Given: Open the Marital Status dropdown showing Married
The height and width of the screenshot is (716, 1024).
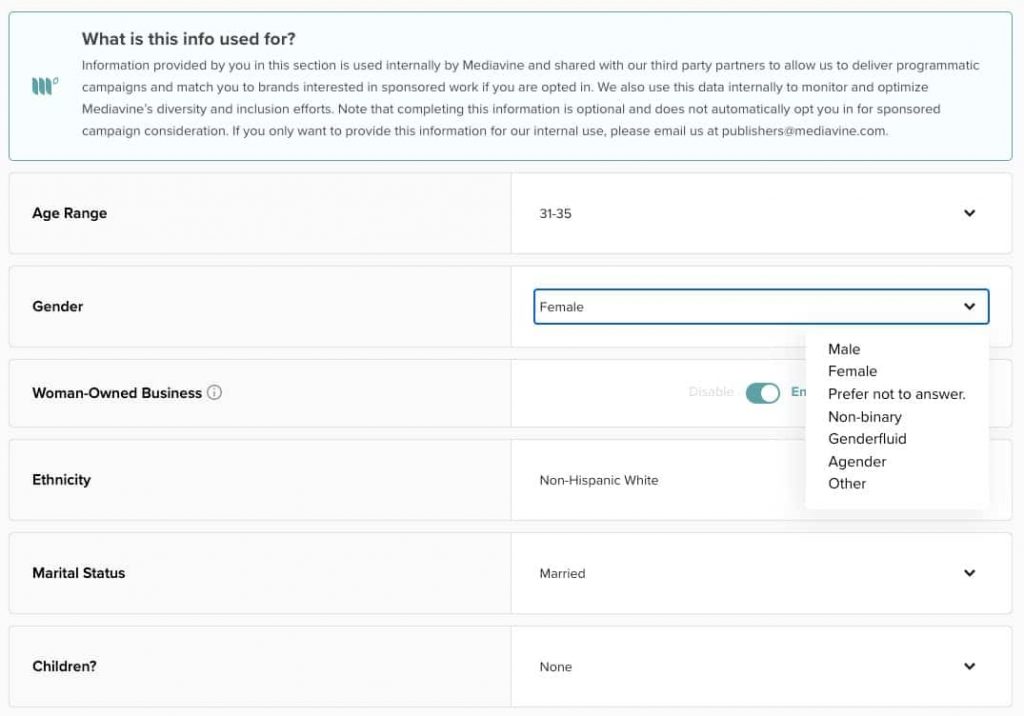Looking at the screenshot, I should pyautogui.click(x=700, y=573).
